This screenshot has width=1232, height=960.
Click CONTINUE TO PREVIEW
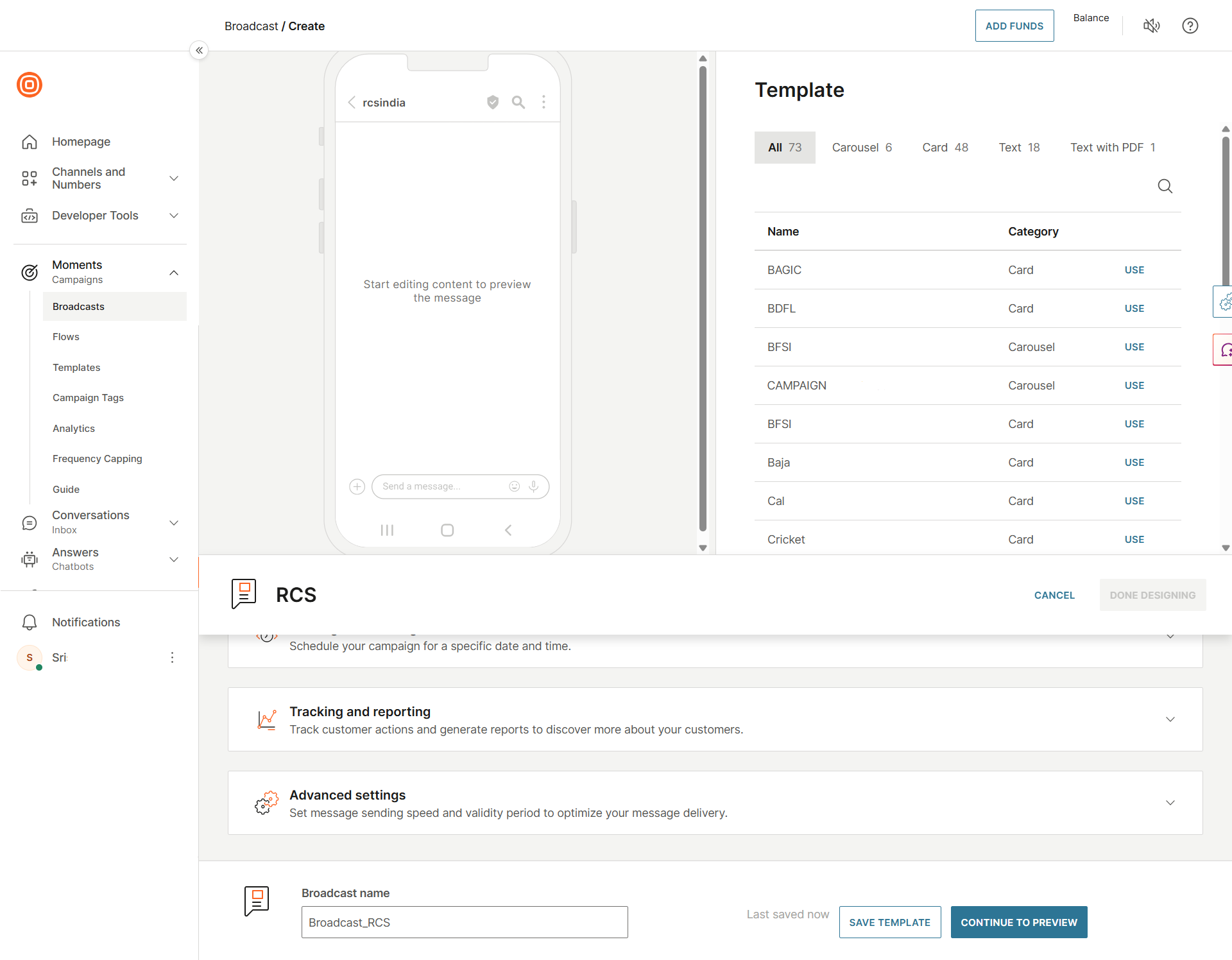click(1018, 922)
